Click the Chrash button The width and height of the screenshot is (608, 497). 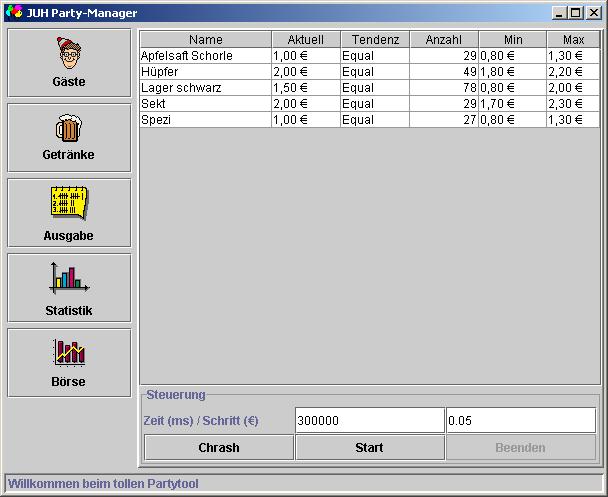click(x=219, y=447)
